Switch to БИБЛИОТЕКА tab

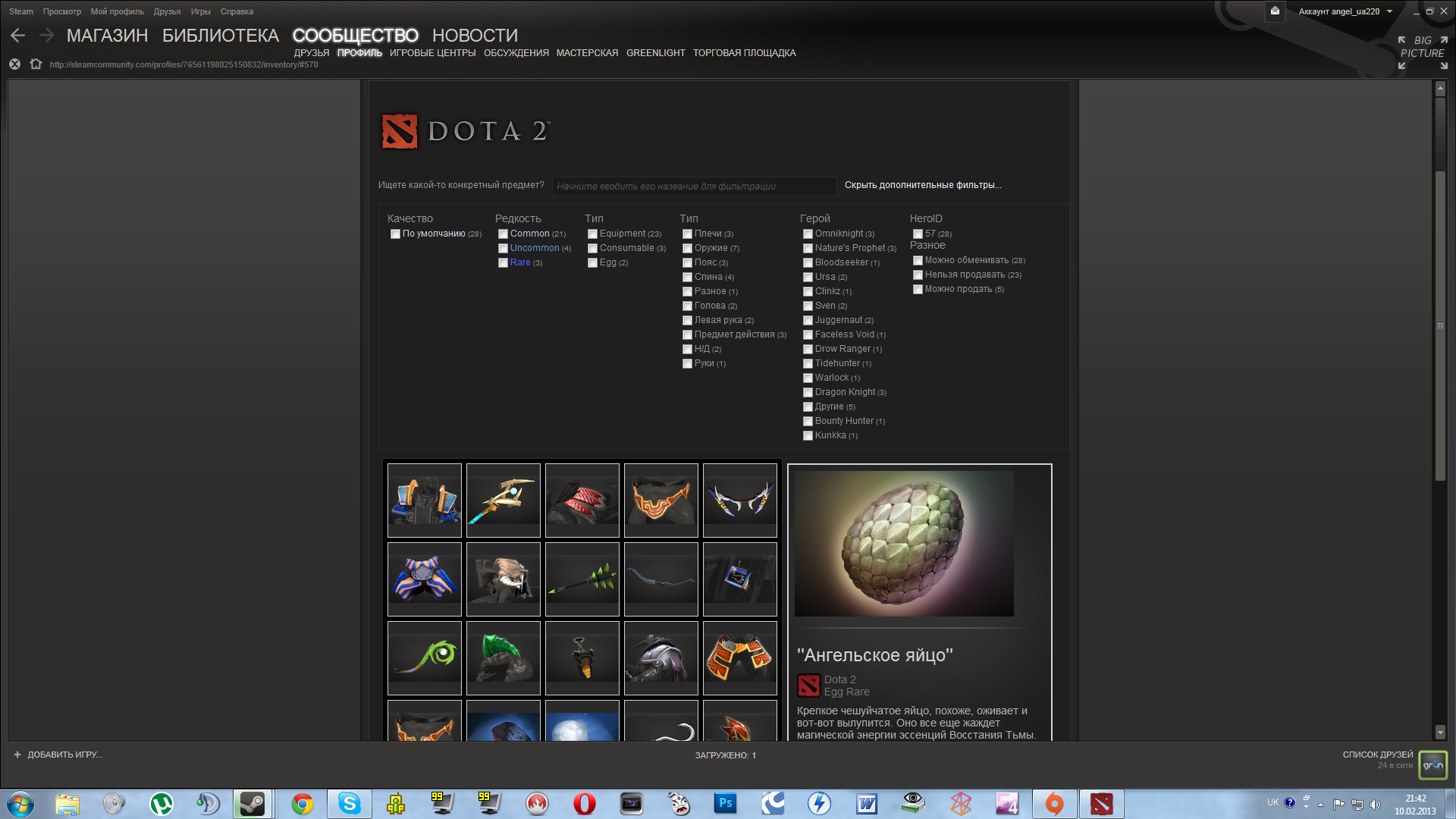[x=221, y=36]
